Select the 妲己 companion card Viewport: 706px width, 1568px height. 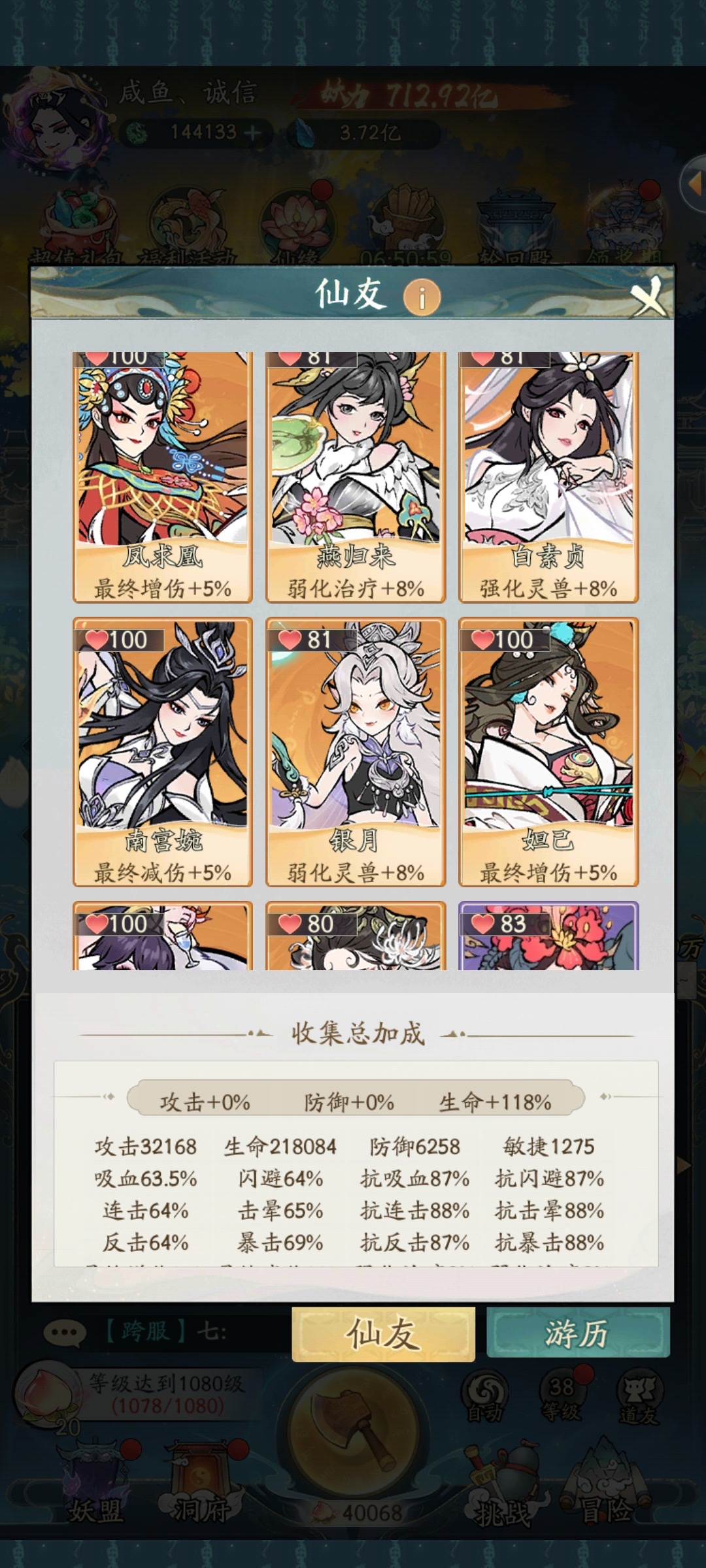click(x=548, y=752)
